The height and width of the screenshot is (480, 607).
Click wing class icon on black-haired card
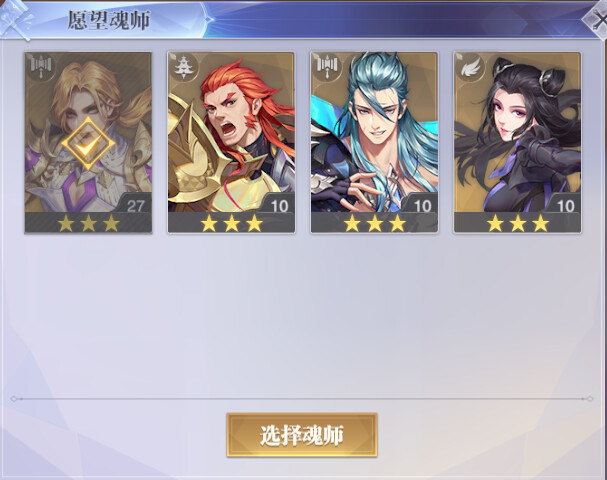pos(470,67)
